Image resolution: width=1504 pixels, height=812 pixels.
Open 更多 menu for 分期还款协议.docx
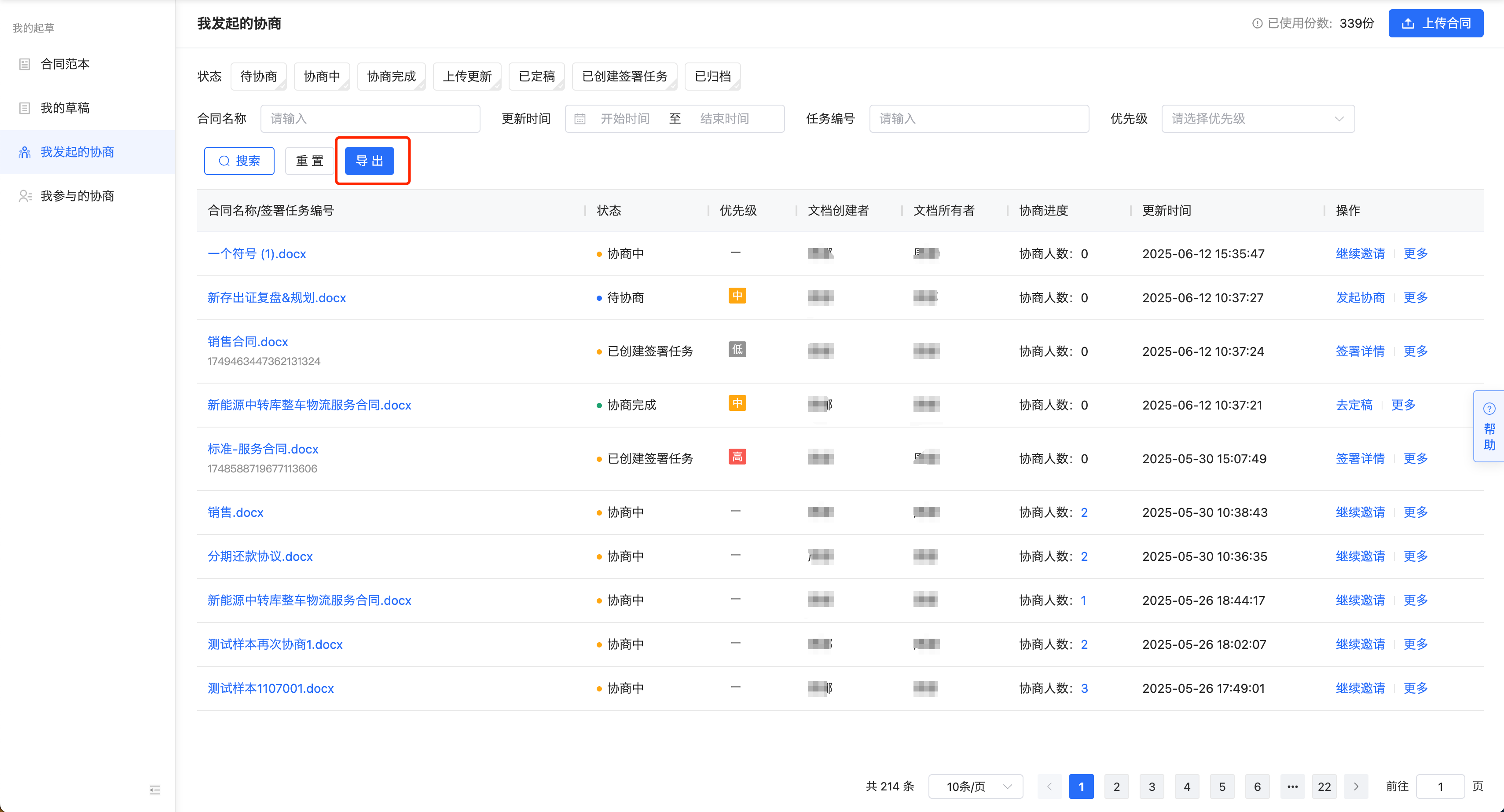[1415, 556]
